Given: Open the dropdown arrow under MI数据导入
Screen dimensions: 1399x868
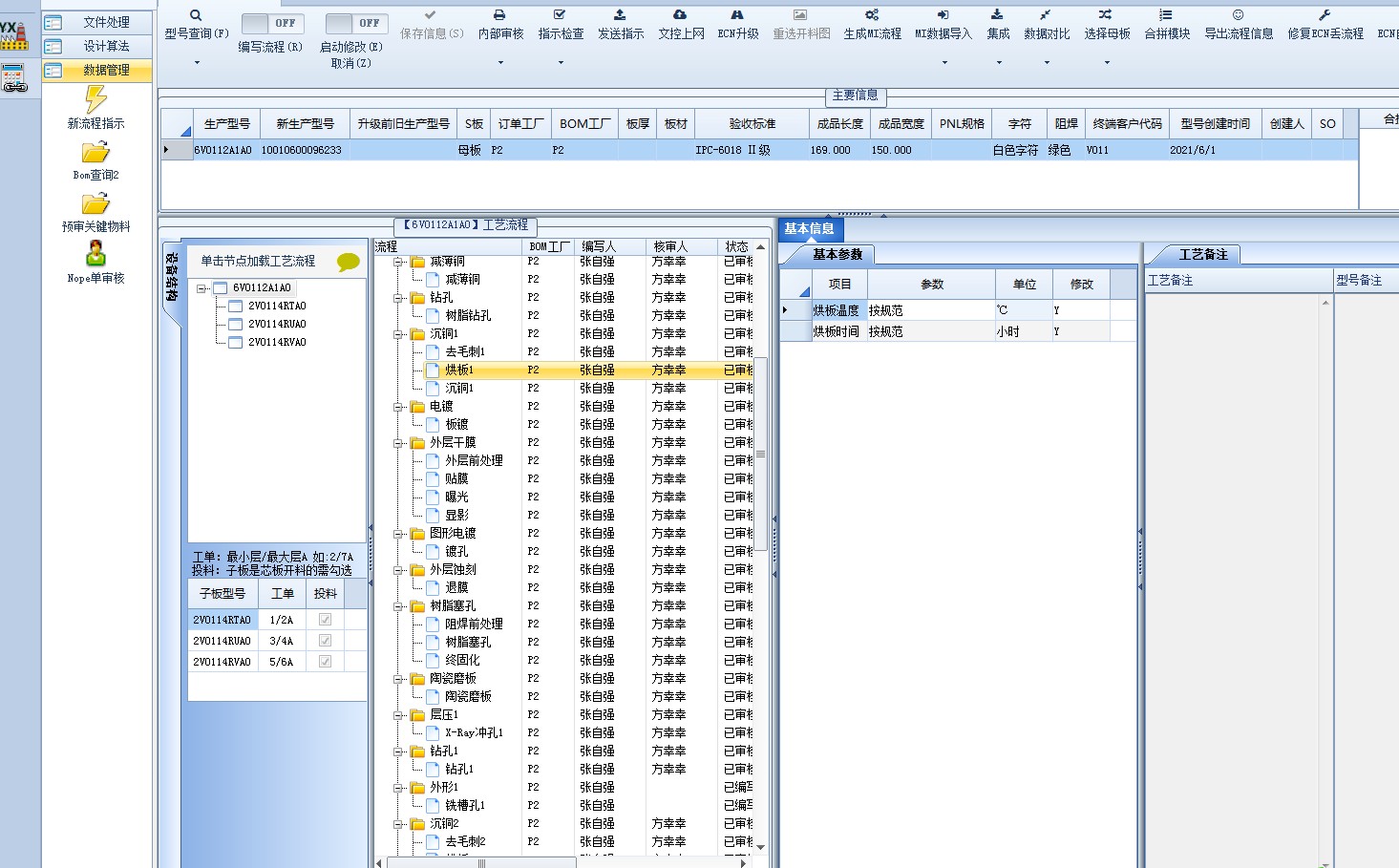Looking at the screenshot, I should (944, 63).
